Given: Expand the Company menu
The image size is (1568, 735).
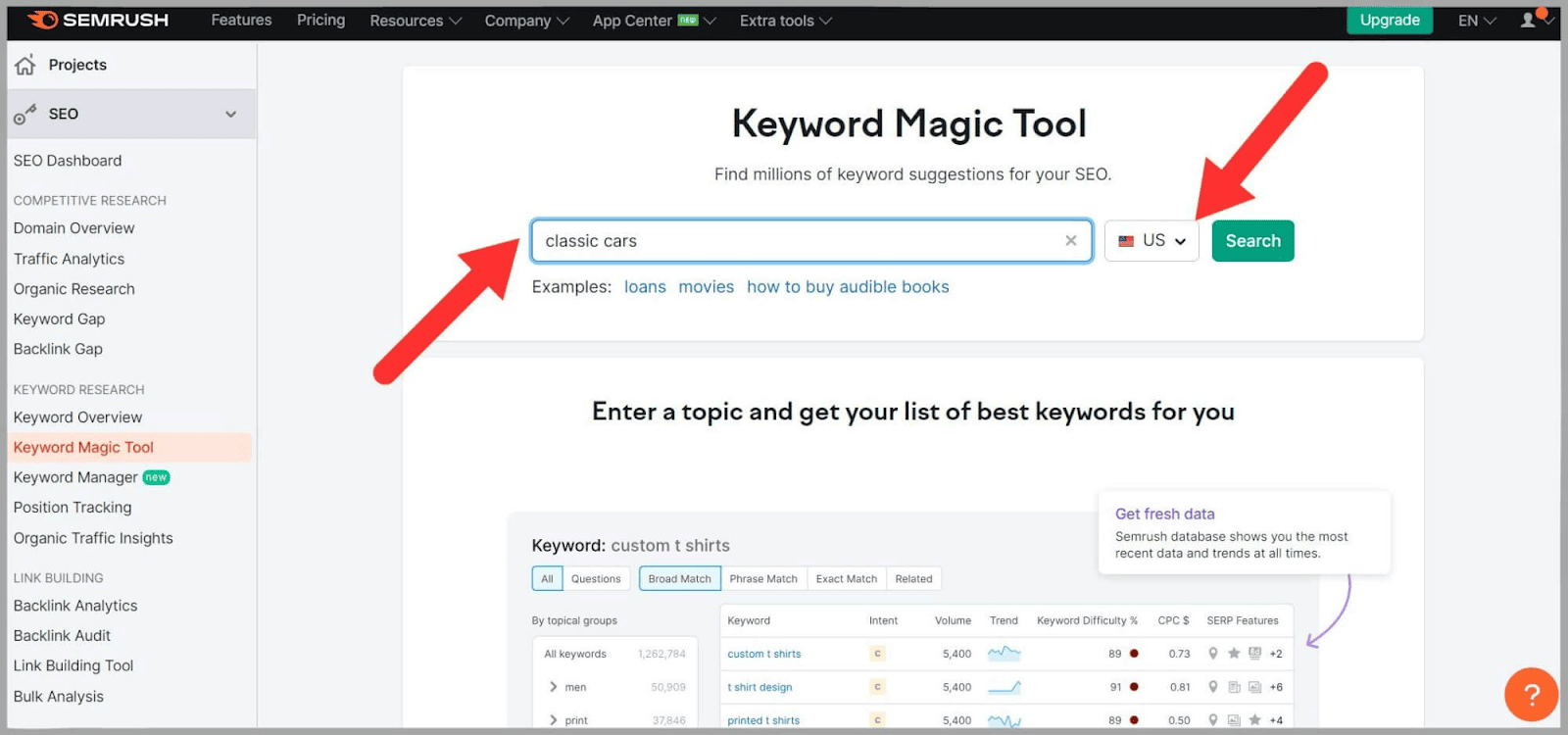Looking at the screenshot, I should [526, 21].
